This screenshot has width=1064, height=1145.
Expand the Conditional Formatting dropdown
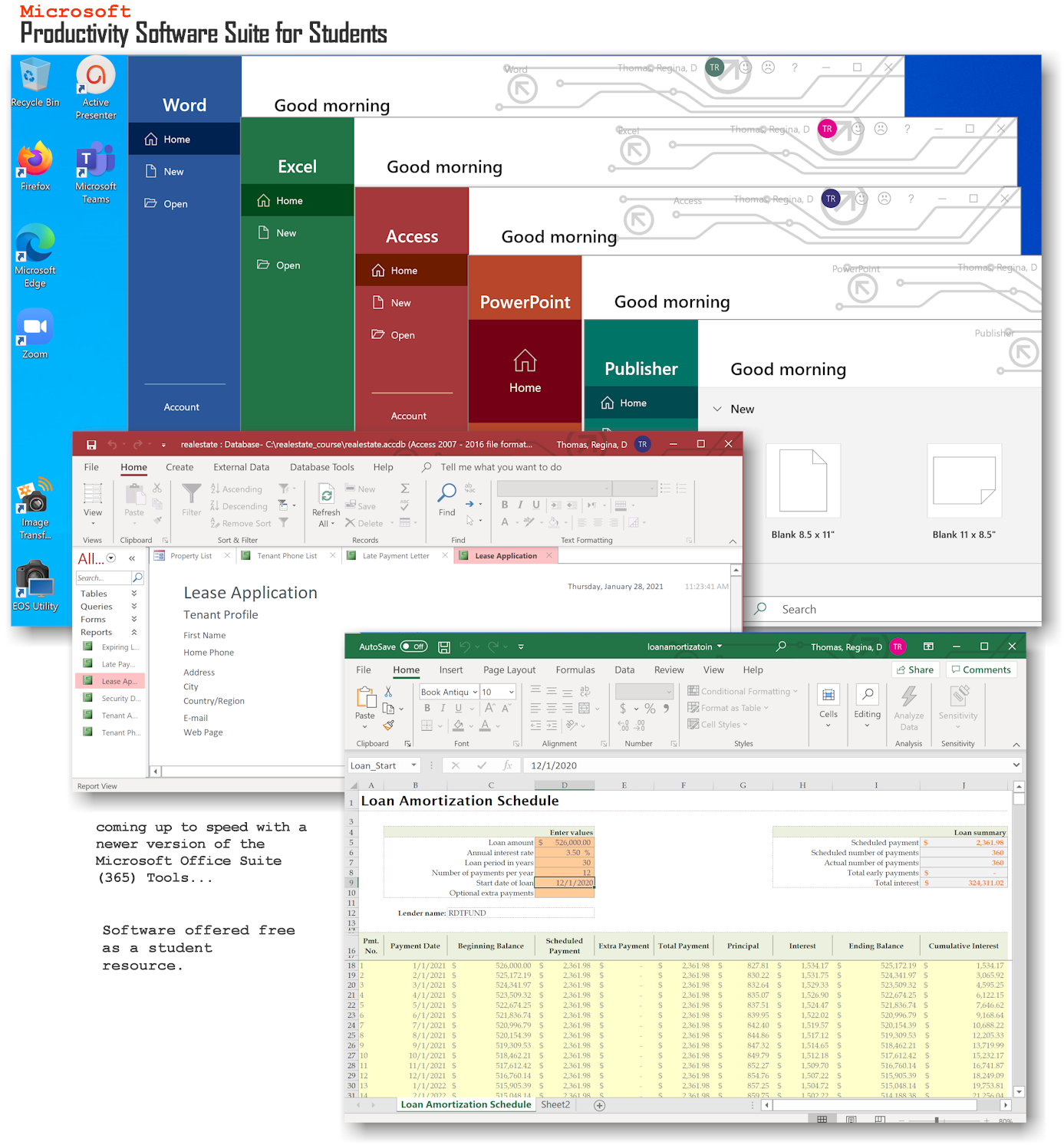tap(796, 692)
